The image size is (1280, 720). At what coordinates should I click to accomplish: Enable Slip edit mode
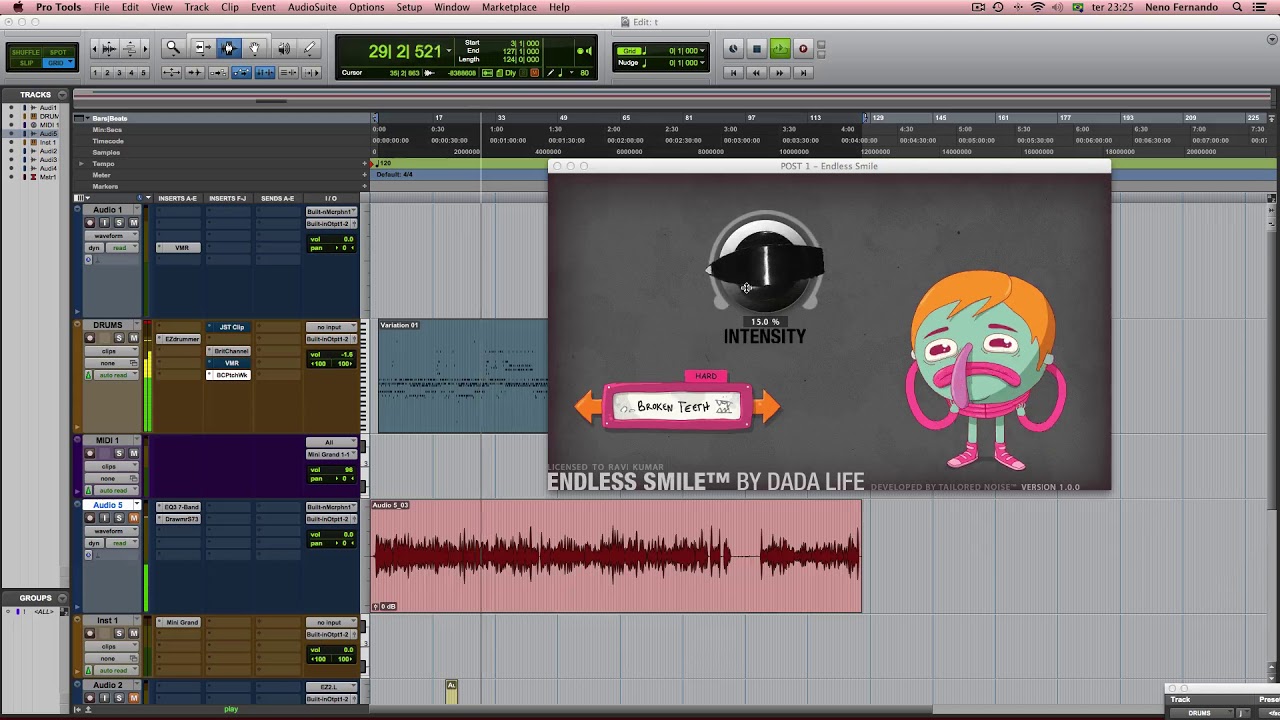tap(25, 63)
